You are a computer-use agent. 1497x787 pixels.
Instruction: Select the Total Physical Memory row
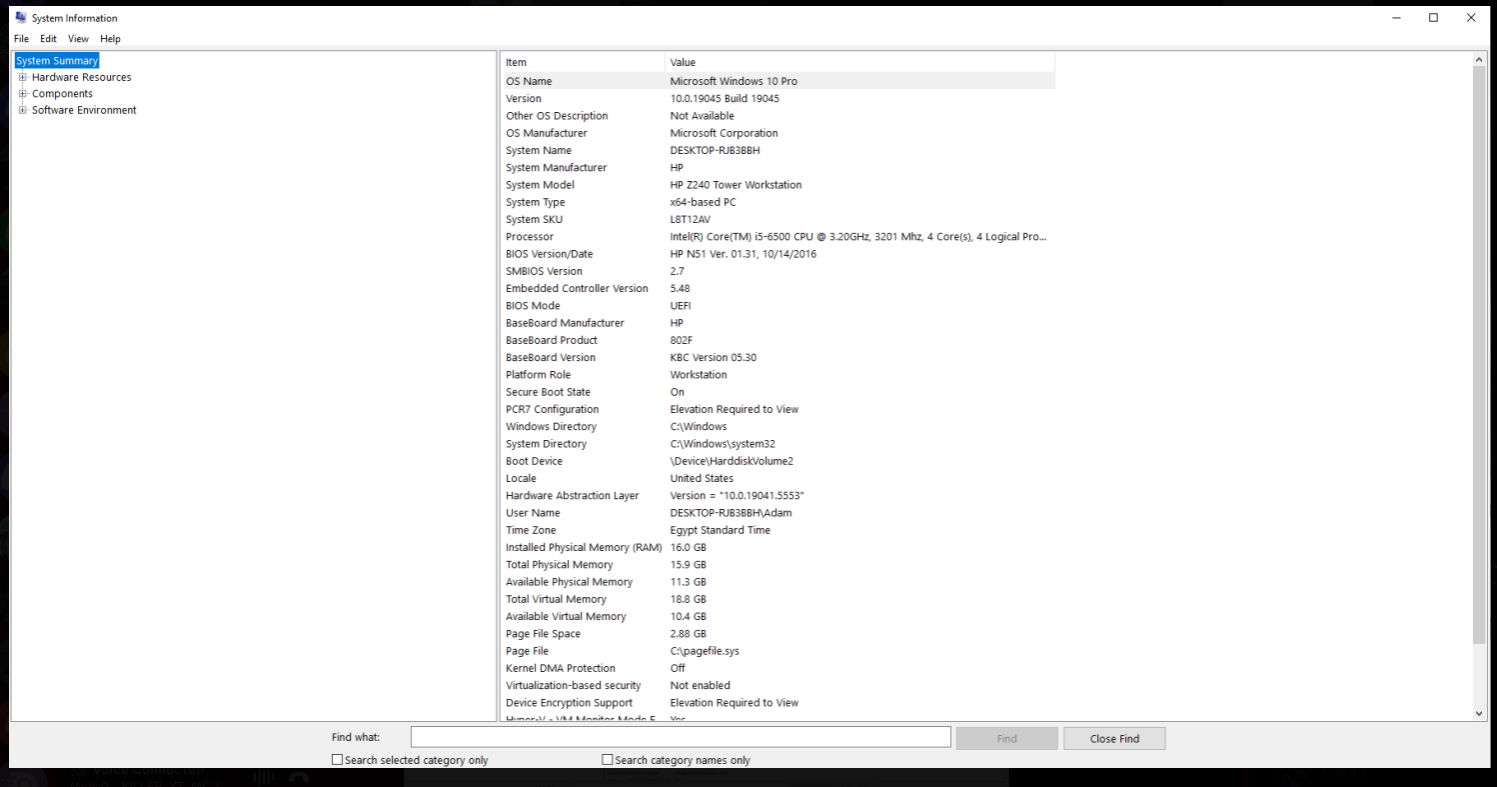pos(778,564)
